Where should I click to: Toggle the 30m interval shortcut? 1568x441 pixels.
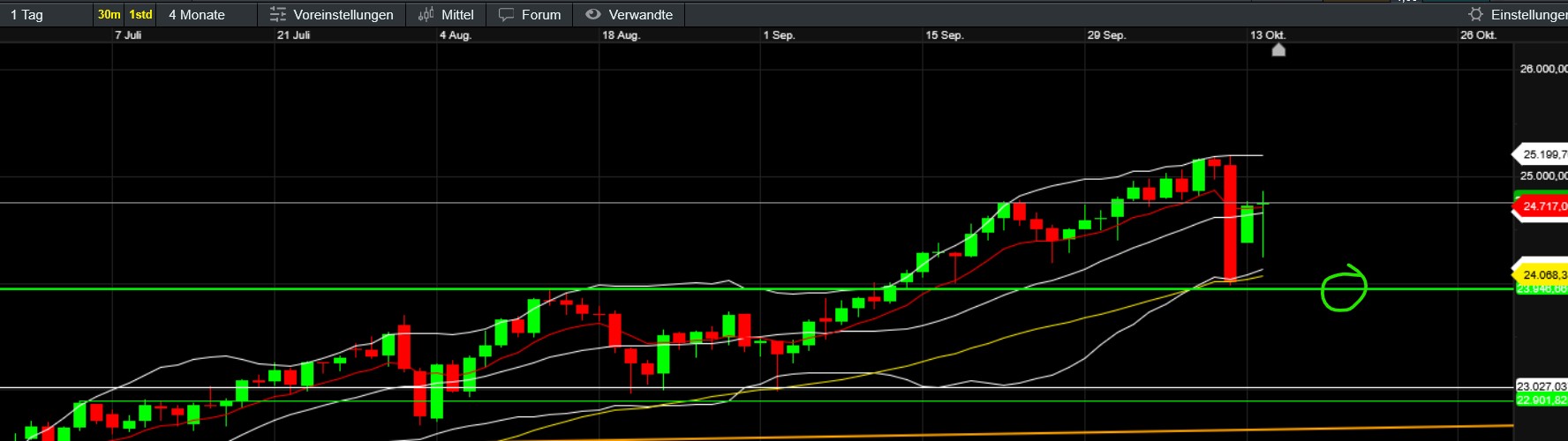[109, 14]
